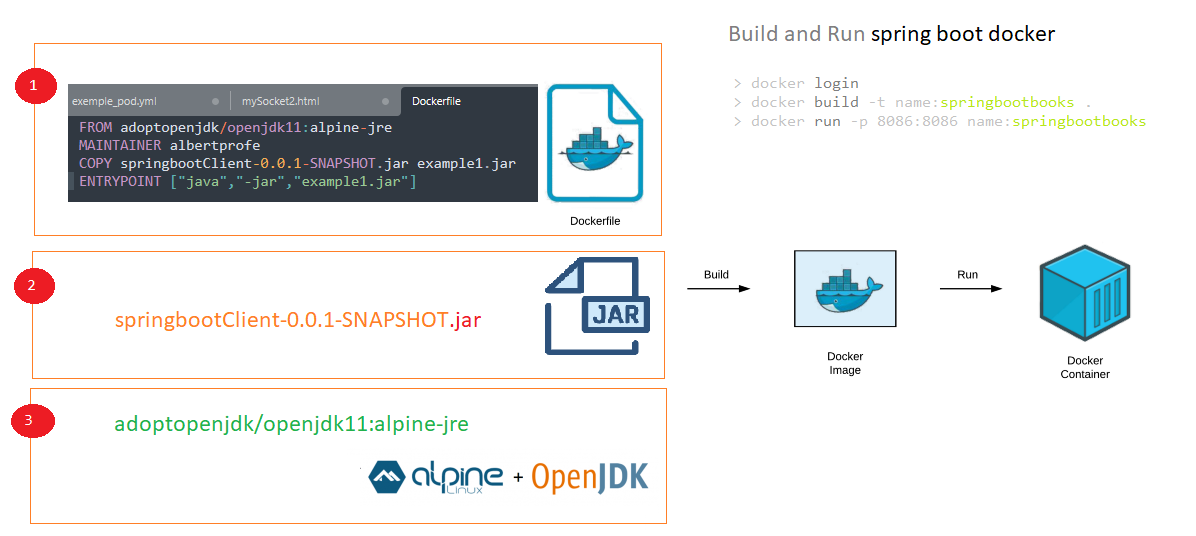The height and width of the screenshot is (536, 1196).
Task: Click the FROM adoptopenjdk code line
Action: click(236, 127)
